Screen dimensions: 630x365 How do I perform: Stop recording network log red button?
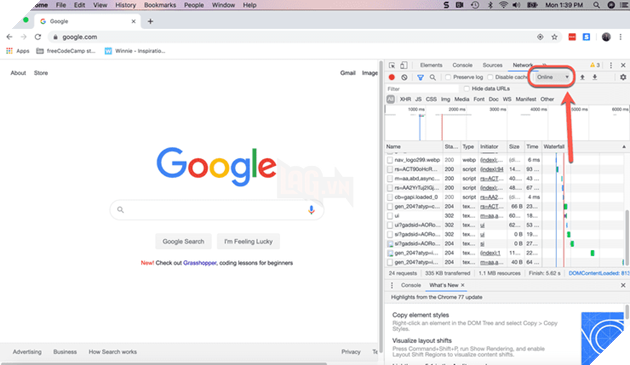point(392,77)
